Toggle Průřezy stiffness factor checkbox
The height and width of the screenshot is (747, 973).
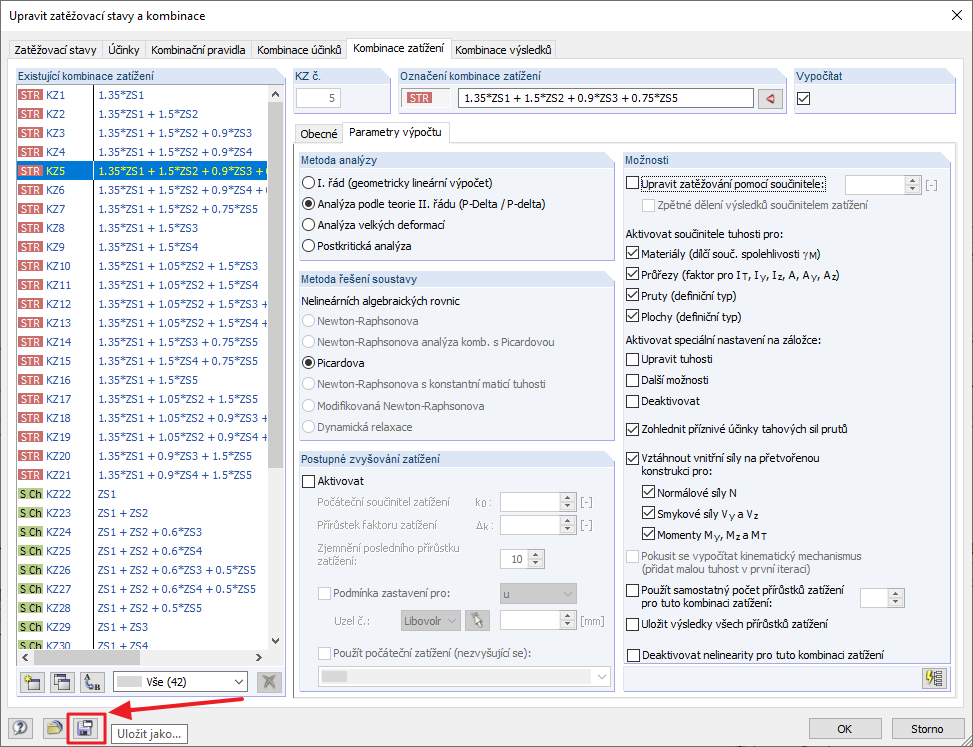(632, 275)
